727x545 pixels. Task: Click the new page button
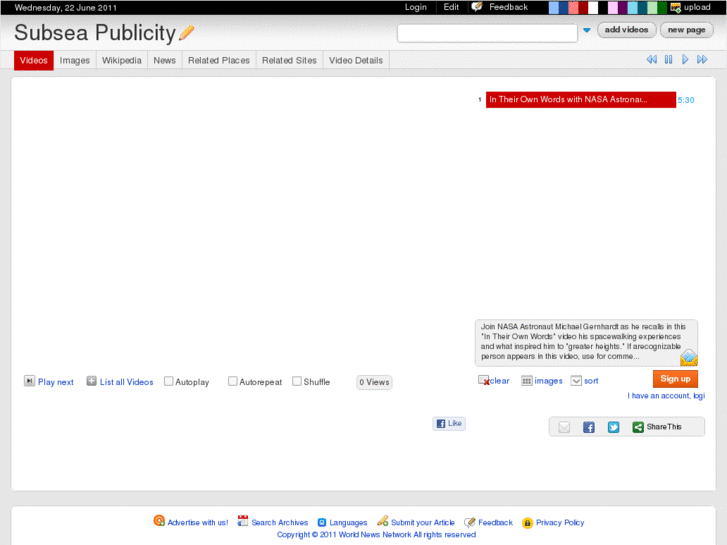click(687, 30)
